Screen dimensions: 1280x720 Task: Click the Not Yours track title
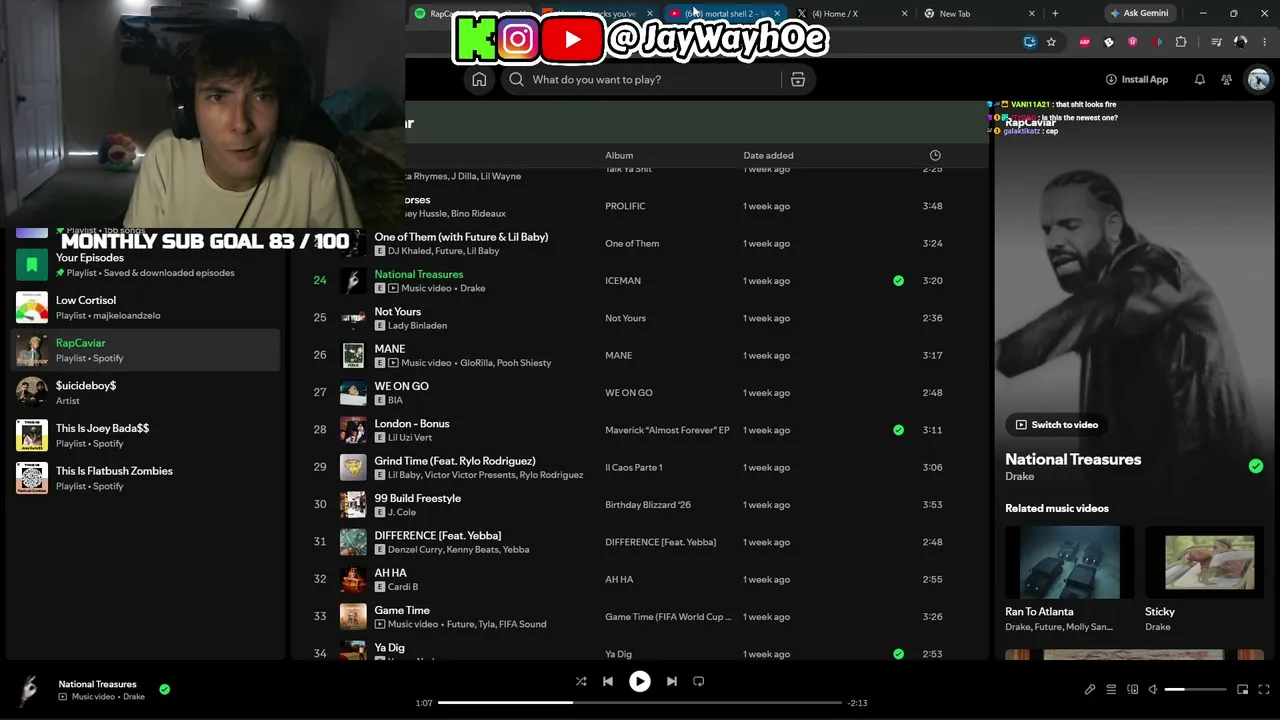(x=398, y=312)
